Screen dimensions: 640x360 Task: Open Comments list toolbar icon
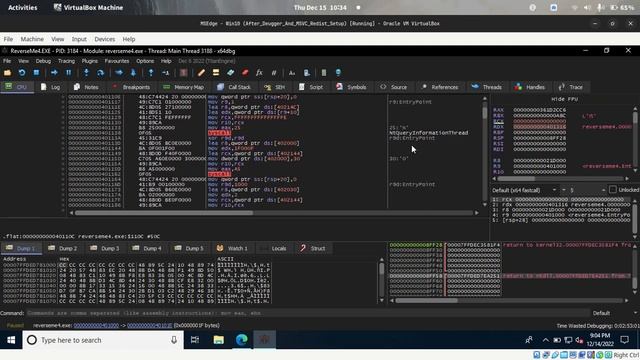(x=216, y=73)
